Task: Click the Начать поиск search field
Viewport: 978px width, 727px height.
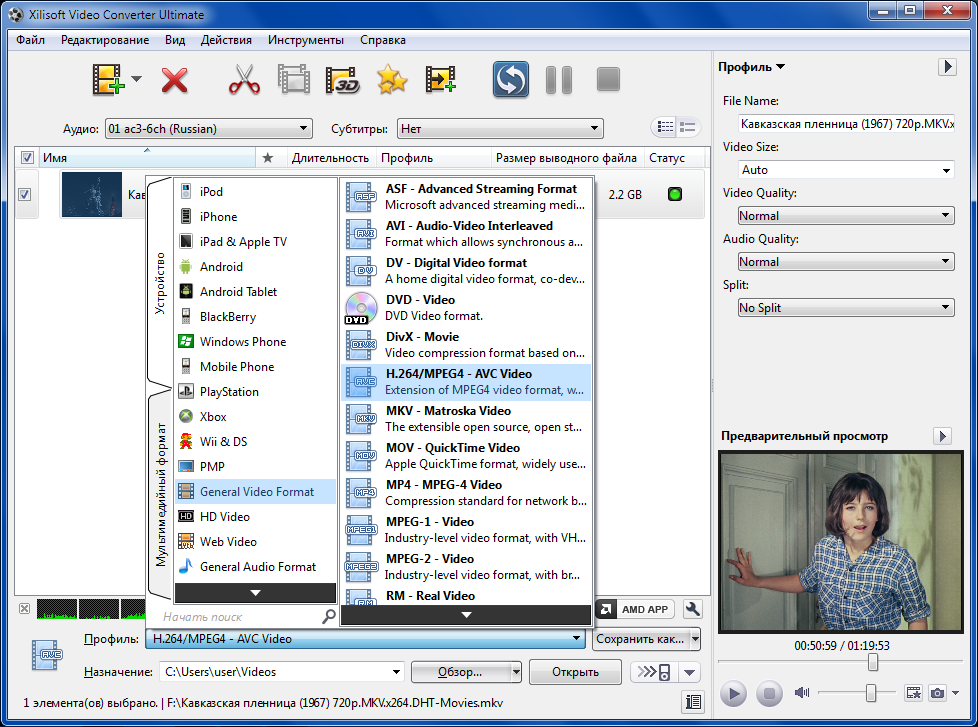Action: [241, 617]
